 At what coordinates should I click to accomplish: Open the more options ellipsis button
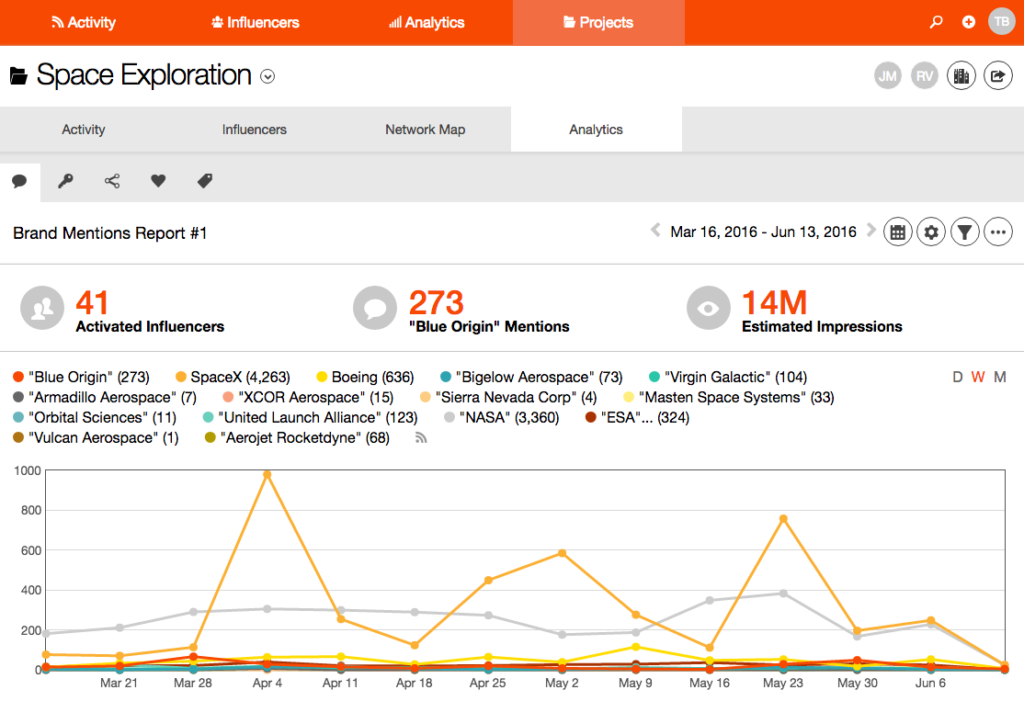click(998, 232)
